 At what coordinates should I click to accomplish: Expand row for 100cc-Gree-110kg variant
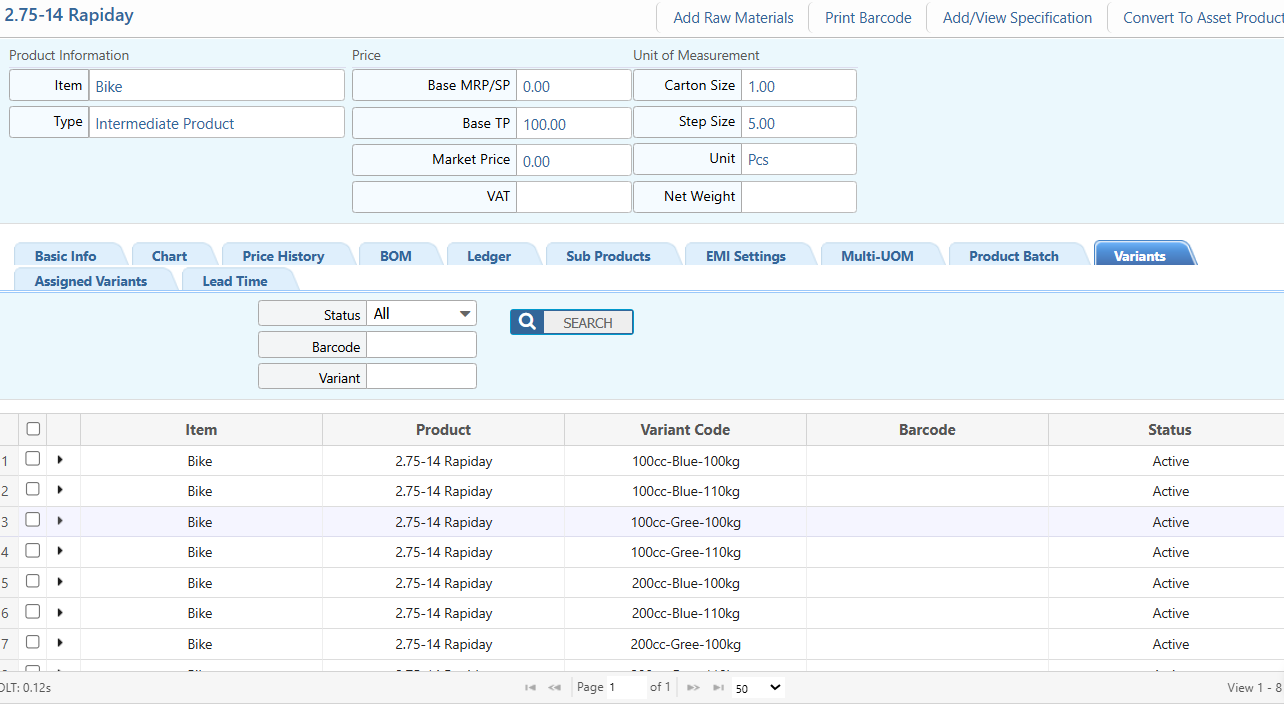60,552
